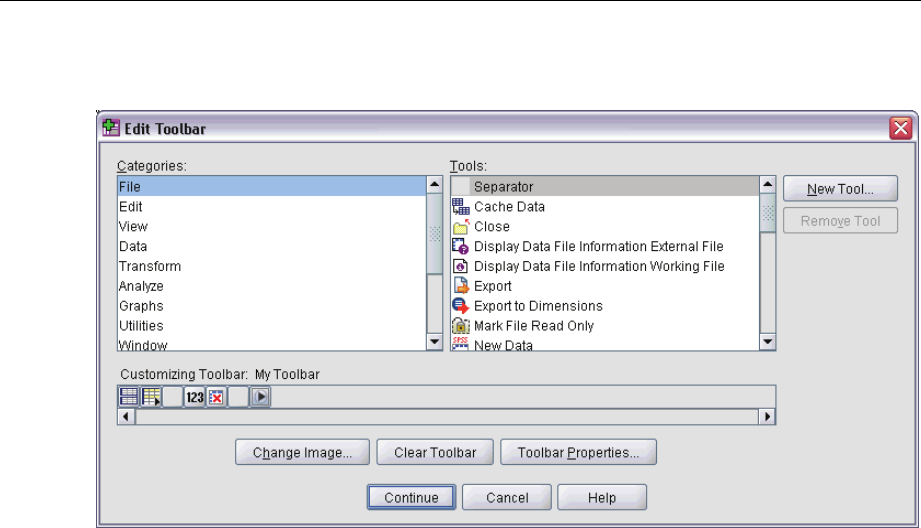Click Tools list scroll down arrow
The height and width of the screenshot is (528, 921).
(768, 342)
